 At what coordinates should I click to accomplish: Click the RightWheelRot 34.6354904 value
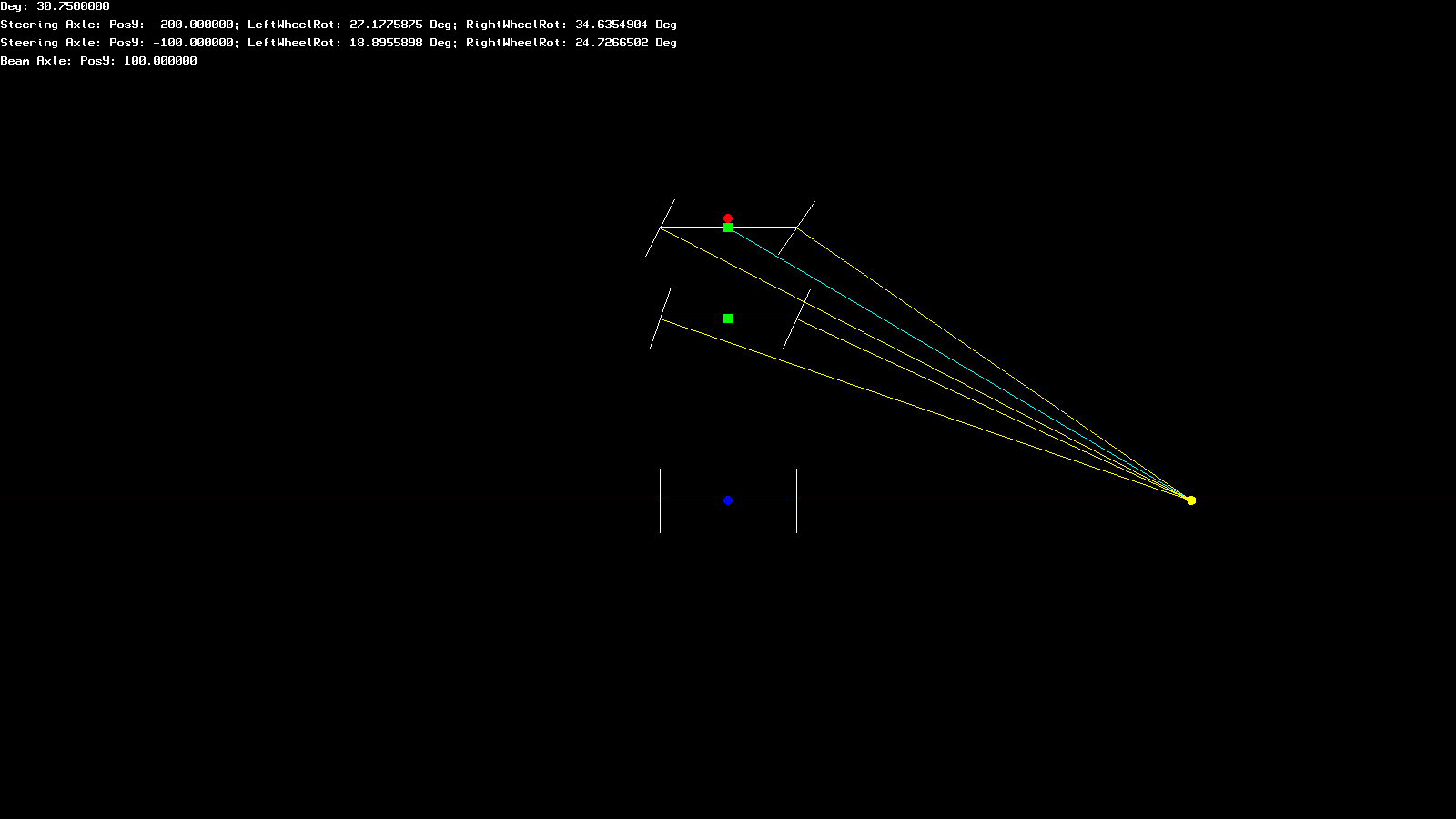(612, 25)
